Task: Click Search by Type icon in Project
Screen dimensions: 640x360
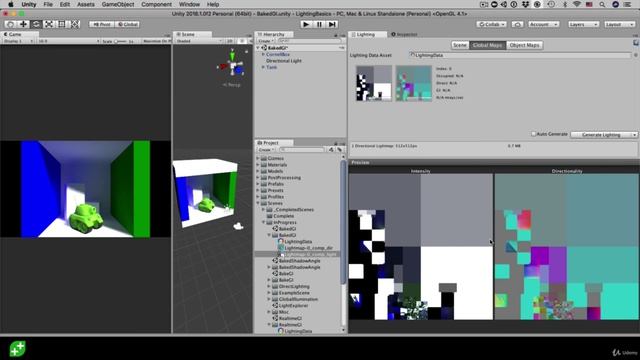Action: [331, 150]
